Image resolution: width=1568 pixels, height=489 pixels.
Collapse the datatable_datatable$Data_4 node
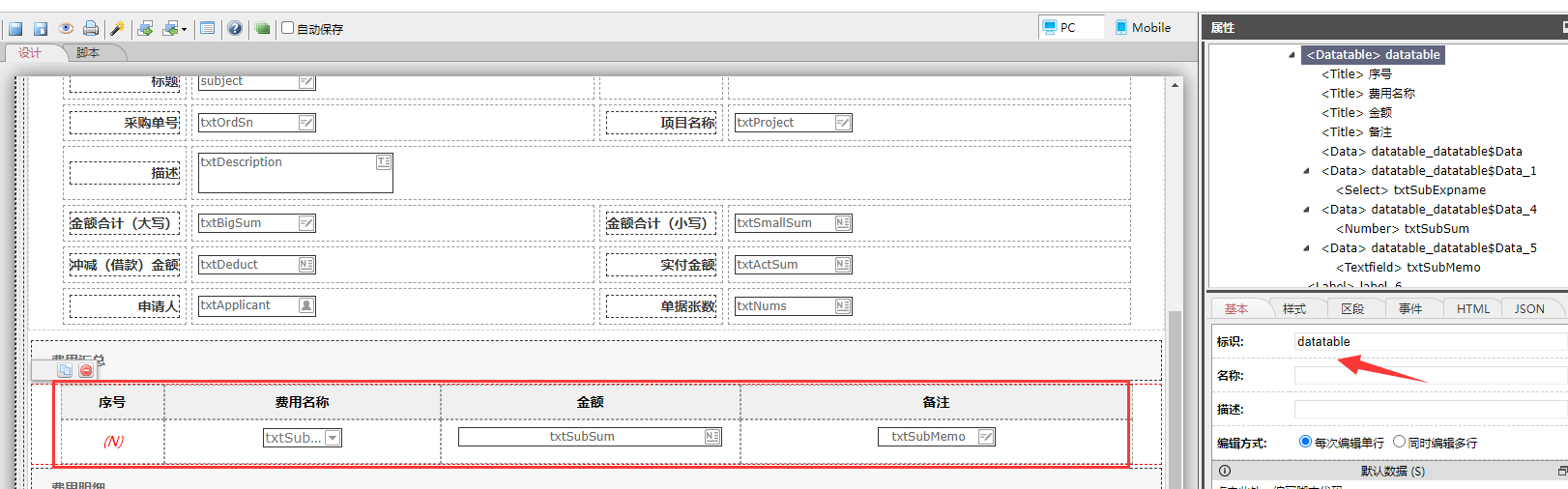click(1307, 210)
